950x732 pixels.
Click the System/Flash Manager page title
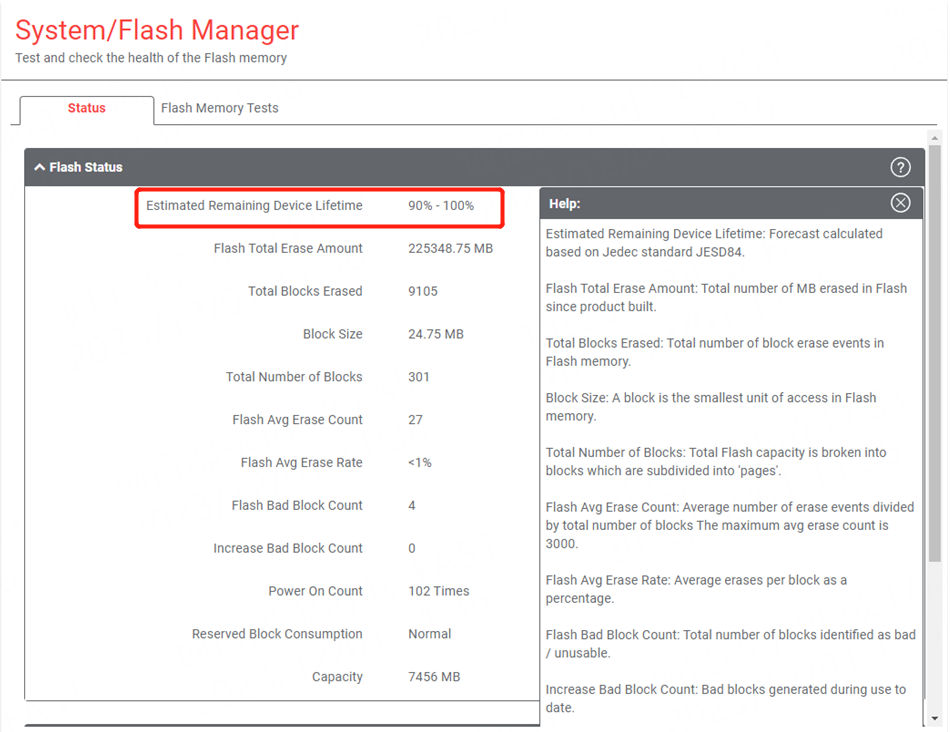(157, 30)
